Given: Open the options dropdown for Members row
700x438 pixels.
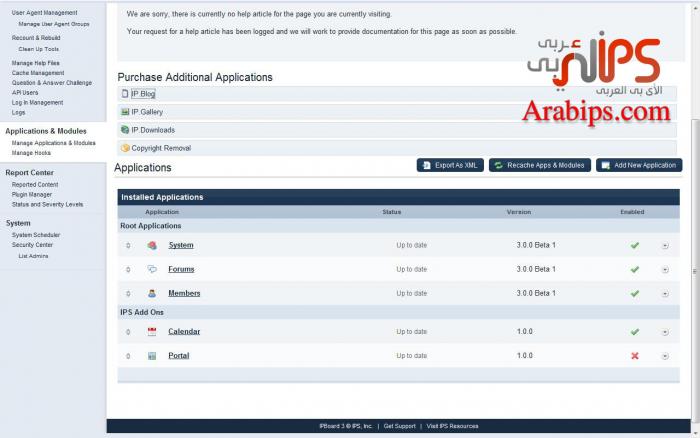Looking at the screenshot, I should tap(665, 293).
